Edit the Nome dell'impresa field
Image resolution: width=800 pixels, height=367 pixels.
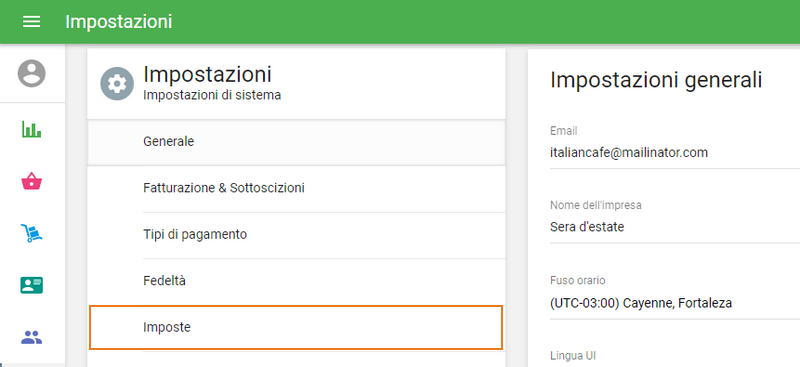674,226
